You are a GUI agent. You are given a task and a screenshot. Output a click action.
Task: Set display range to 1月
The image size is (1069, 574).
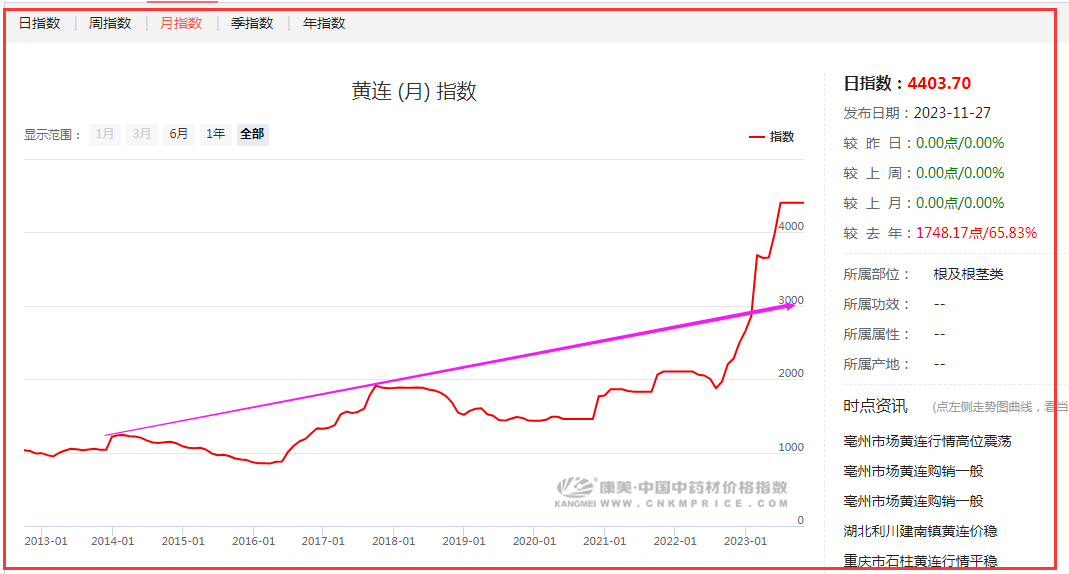pyautogui.click(x=105, y=134)
